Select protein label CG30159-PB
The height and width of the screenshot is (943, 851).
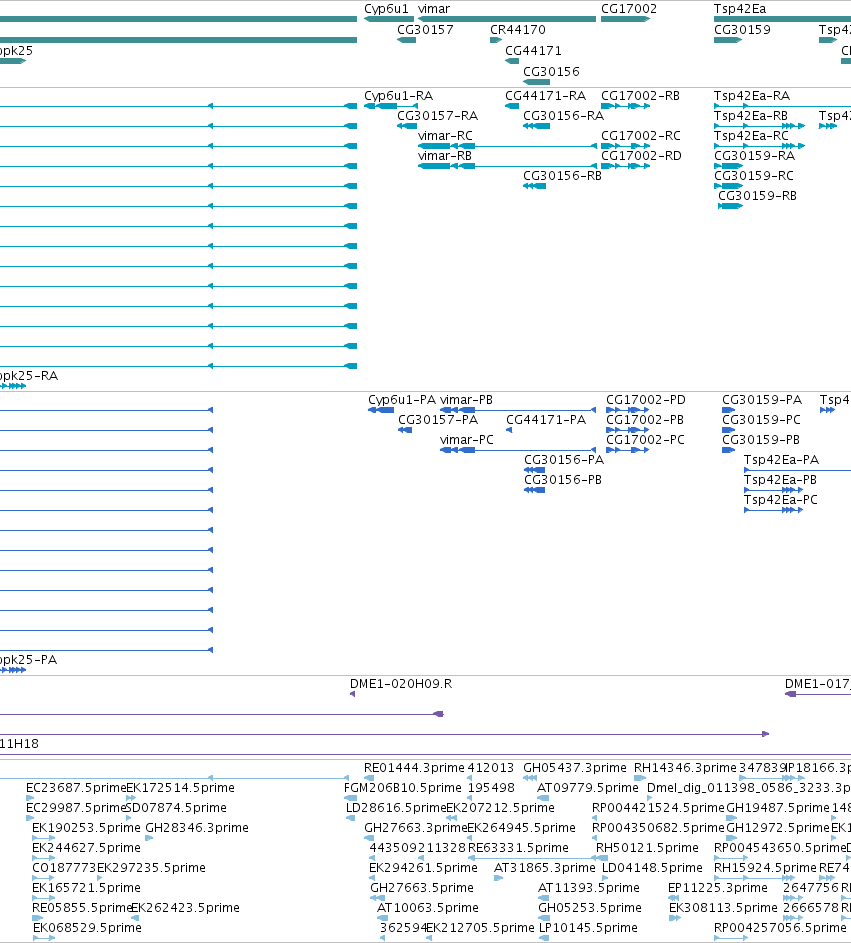point(761,440)
